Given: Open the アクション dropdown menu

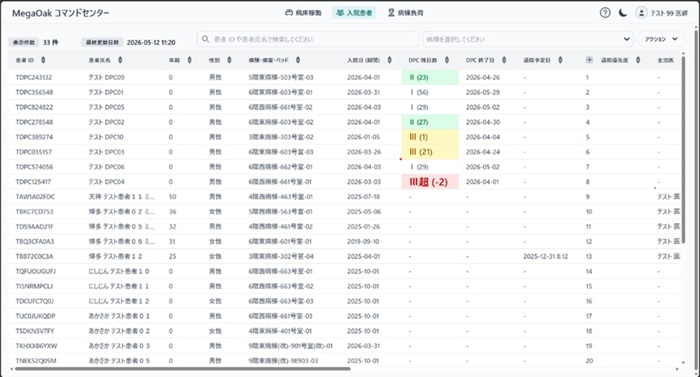Looking at the screenshot, I should point(661,39).
